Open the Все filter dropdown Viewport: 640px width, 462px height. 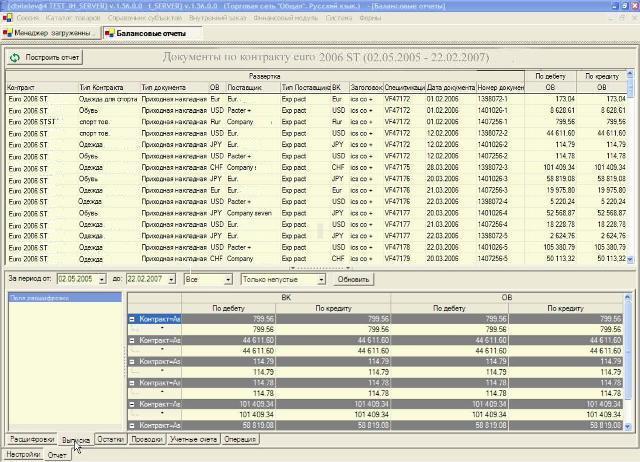(228, 280)
